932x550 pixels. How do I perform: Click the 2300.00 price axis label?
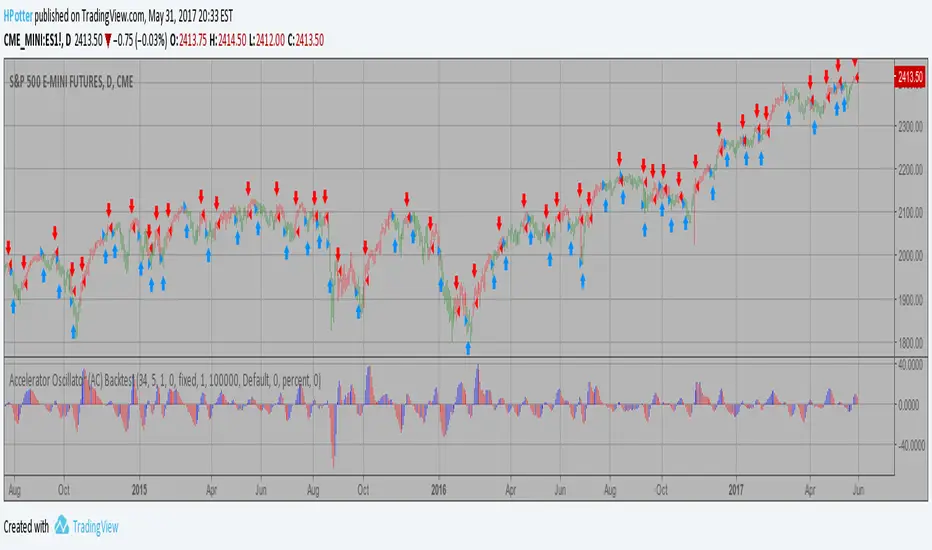point(911,126)
